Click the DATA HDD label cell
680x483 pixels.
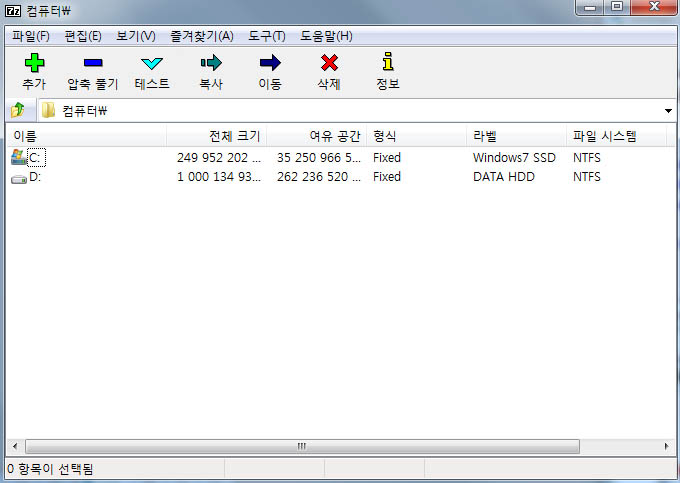[x=504, y=177]
